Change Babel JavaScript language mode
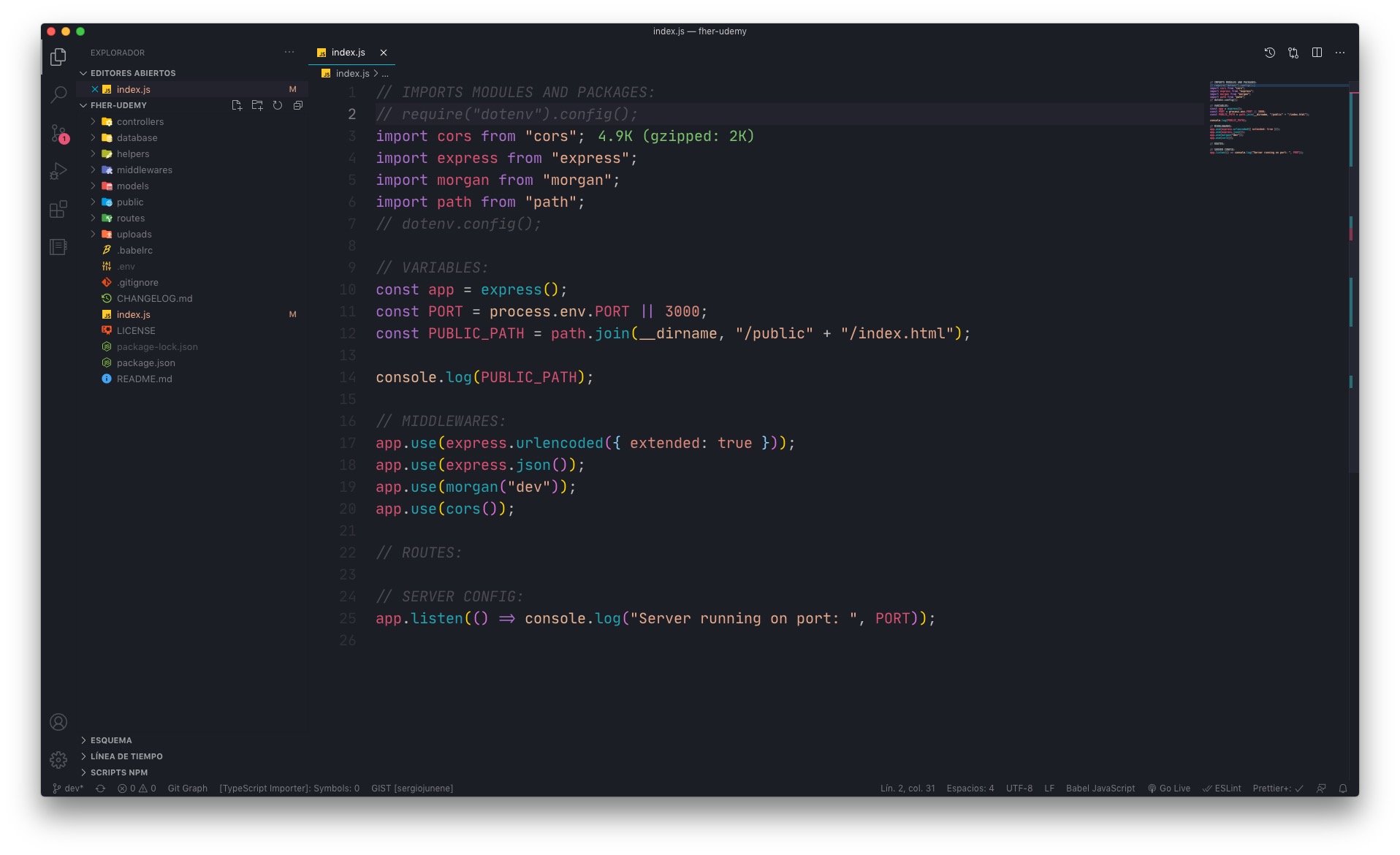Screen dimensions: 1400x855 click(x=1100, y=788)
